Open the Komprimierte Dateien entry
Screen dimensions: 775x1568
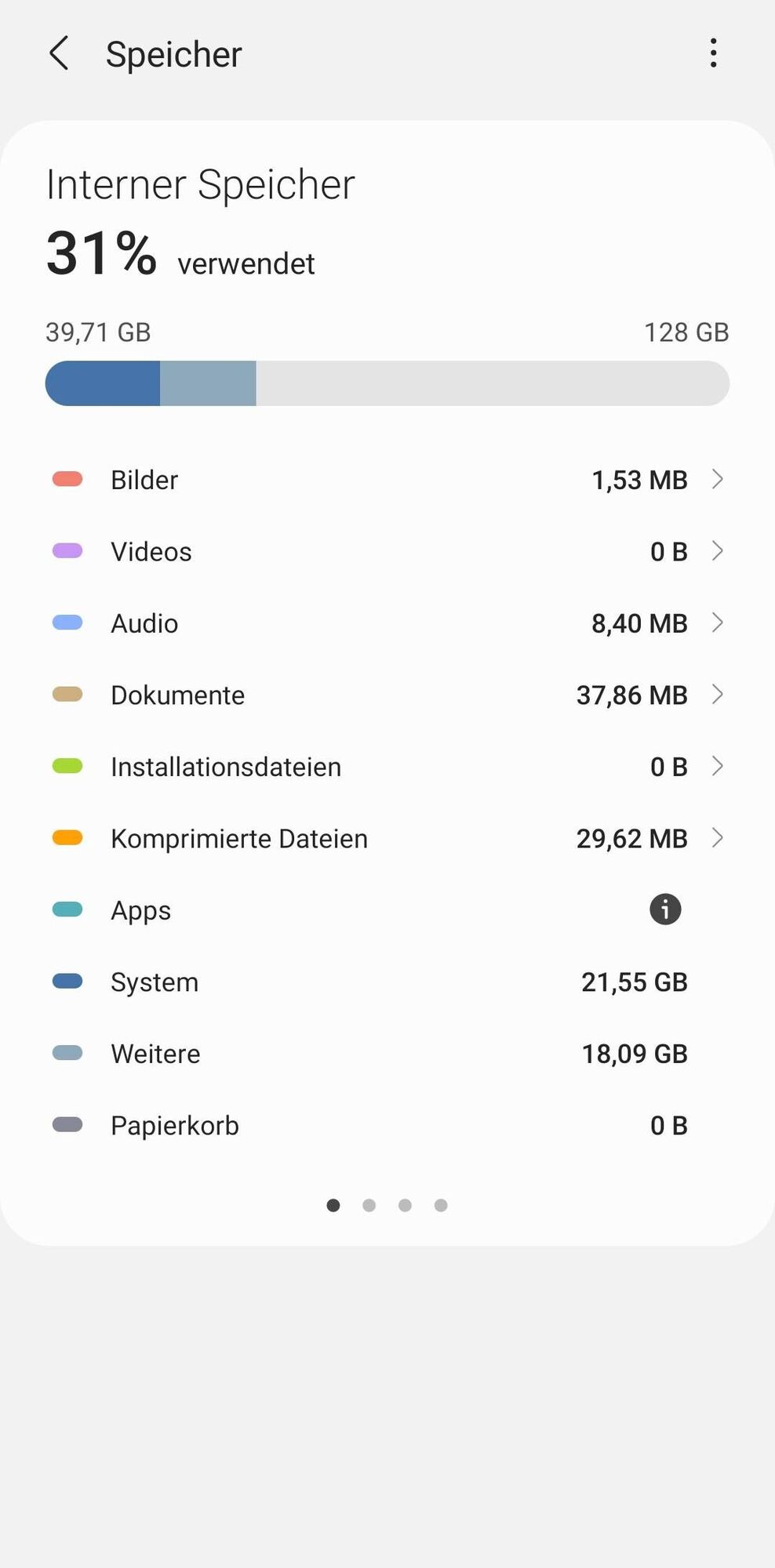(239, 839)
